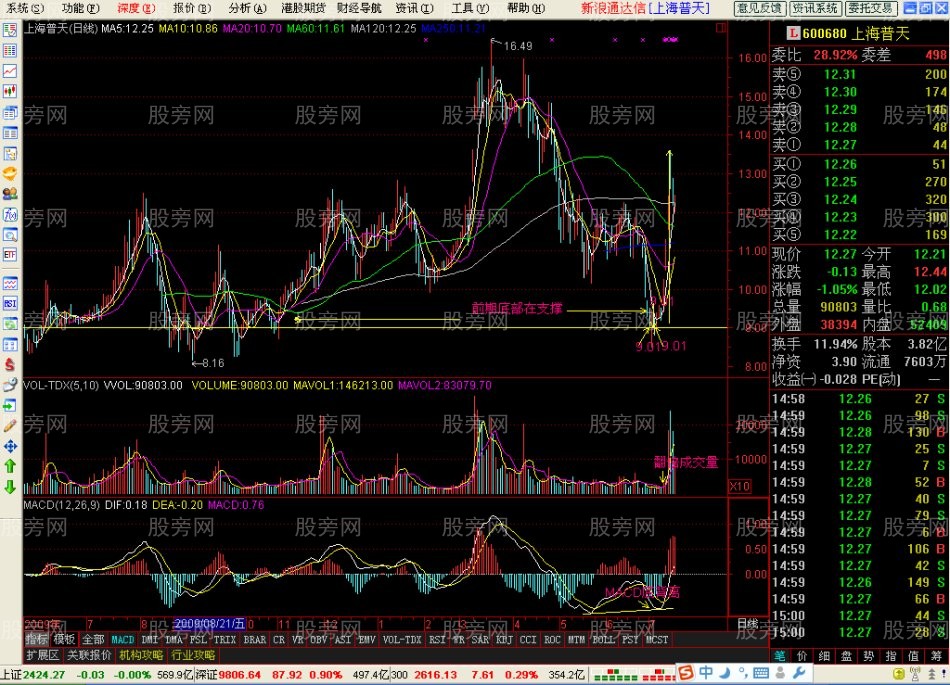Click the red dollar sign icon
Image resolution: width=950 pixels, height=685 pixels.
(10, 365)
